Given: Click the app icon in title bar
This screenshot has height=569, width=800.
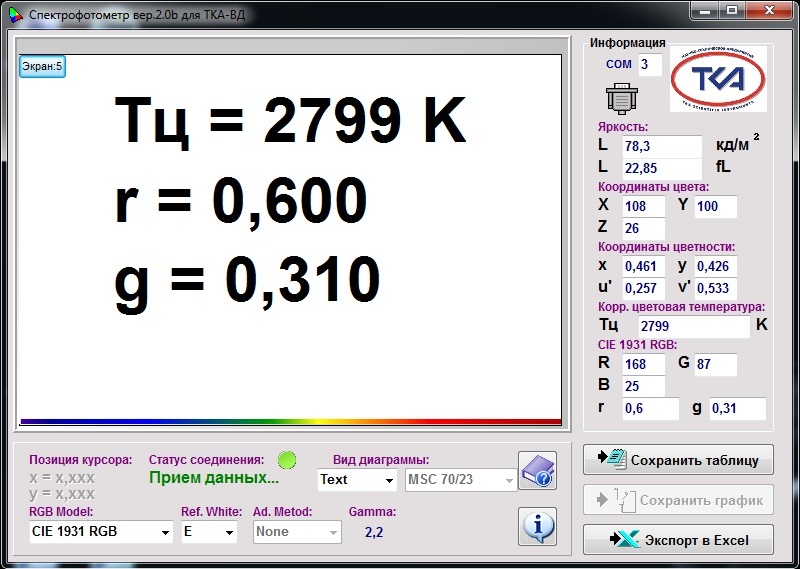Looking at the screenshot, I should [x=13, y=16].
